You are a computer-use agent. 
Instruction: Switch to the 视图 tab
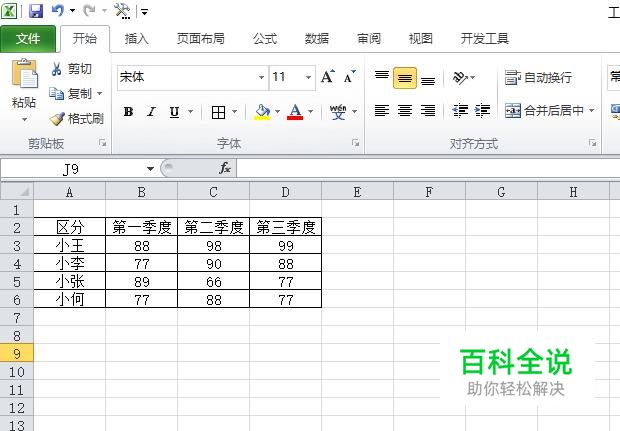420,38
